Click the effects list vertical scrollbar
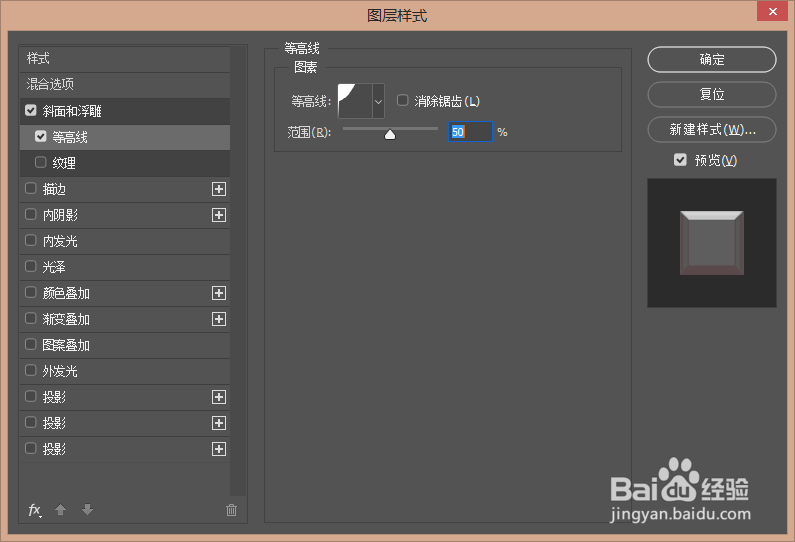The image size is (795, 542). [238, 271]
